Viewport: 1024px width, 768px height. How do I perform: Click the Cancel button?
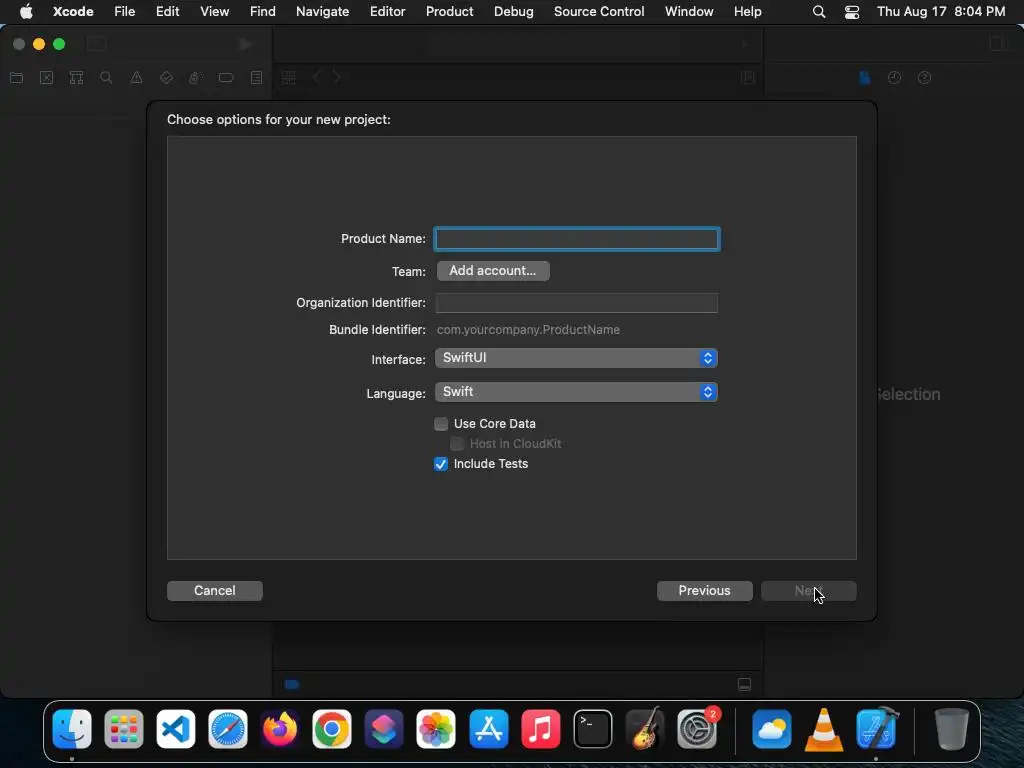[x=215, y=590]
